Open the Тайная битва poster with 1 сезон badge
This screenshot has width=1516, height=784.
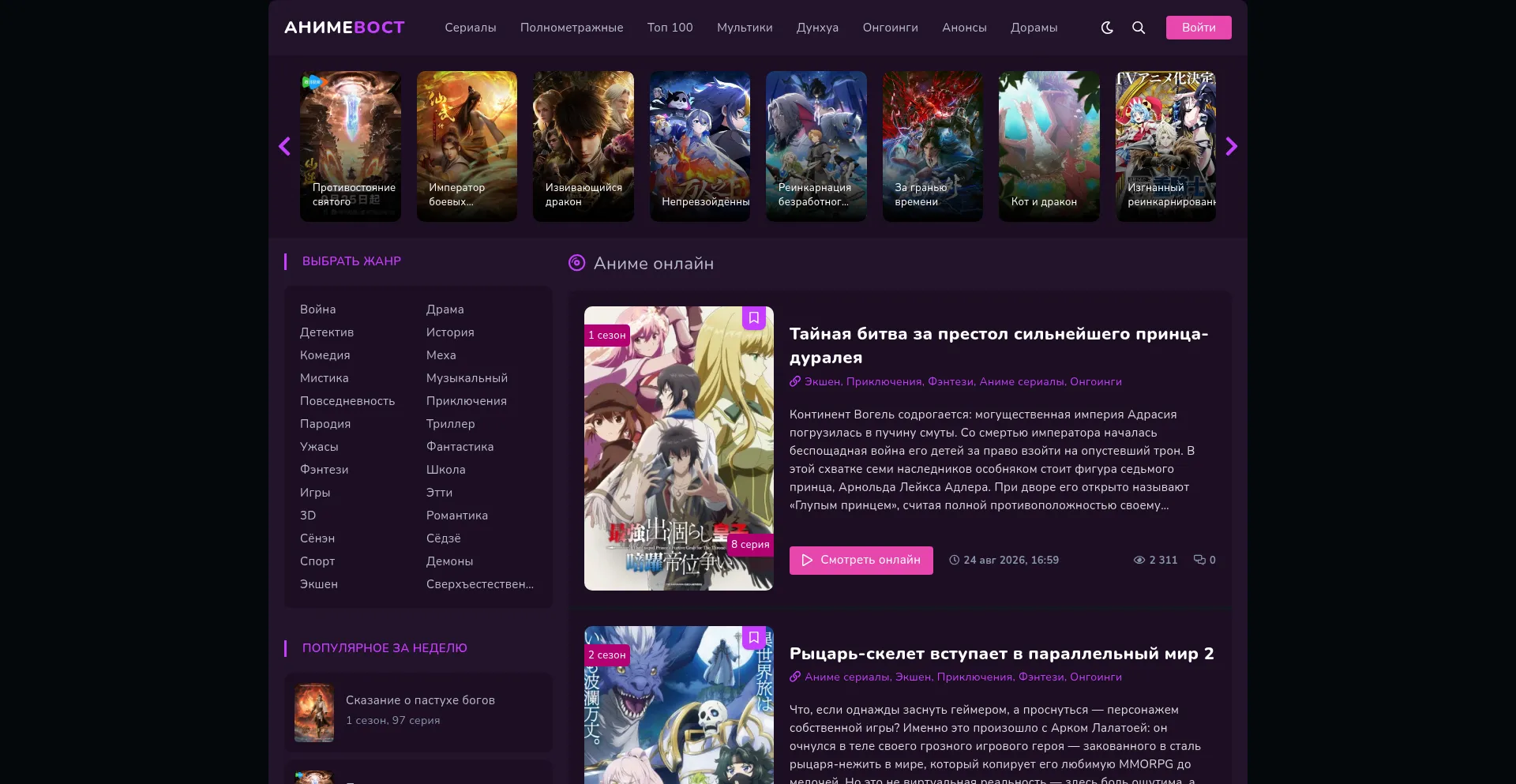pos(679,448)
